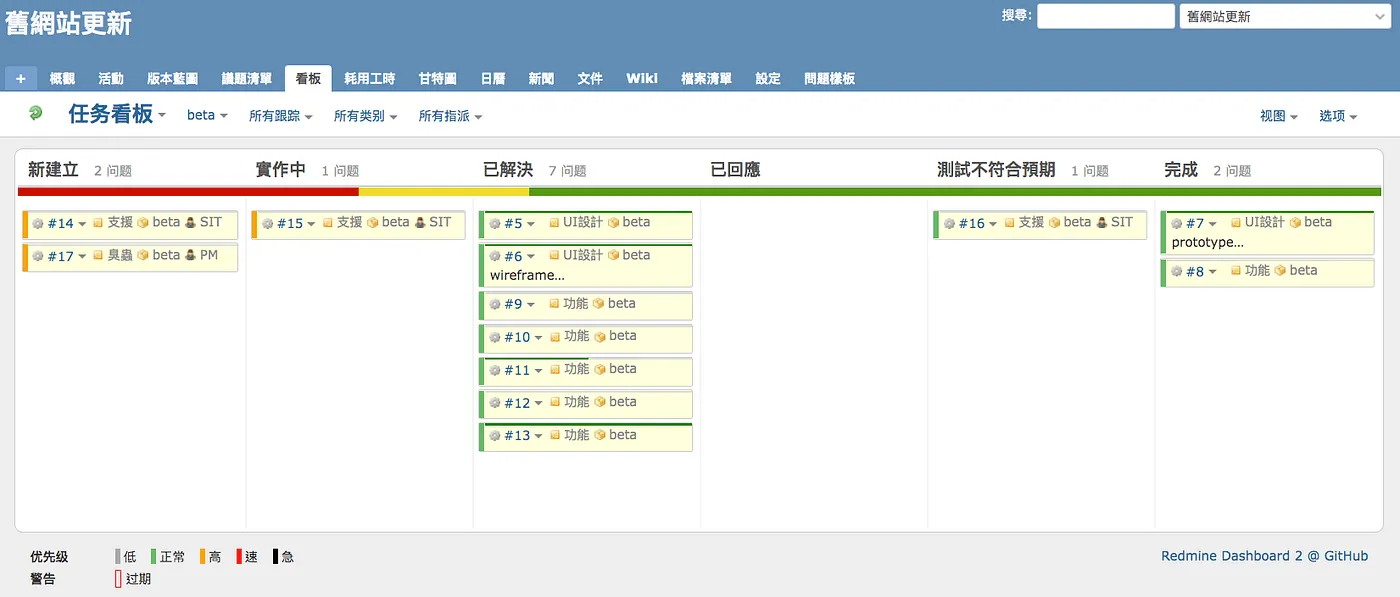The image size is (1400, 597).
Task: Open issue link #10
Action: tap(517, 337)
